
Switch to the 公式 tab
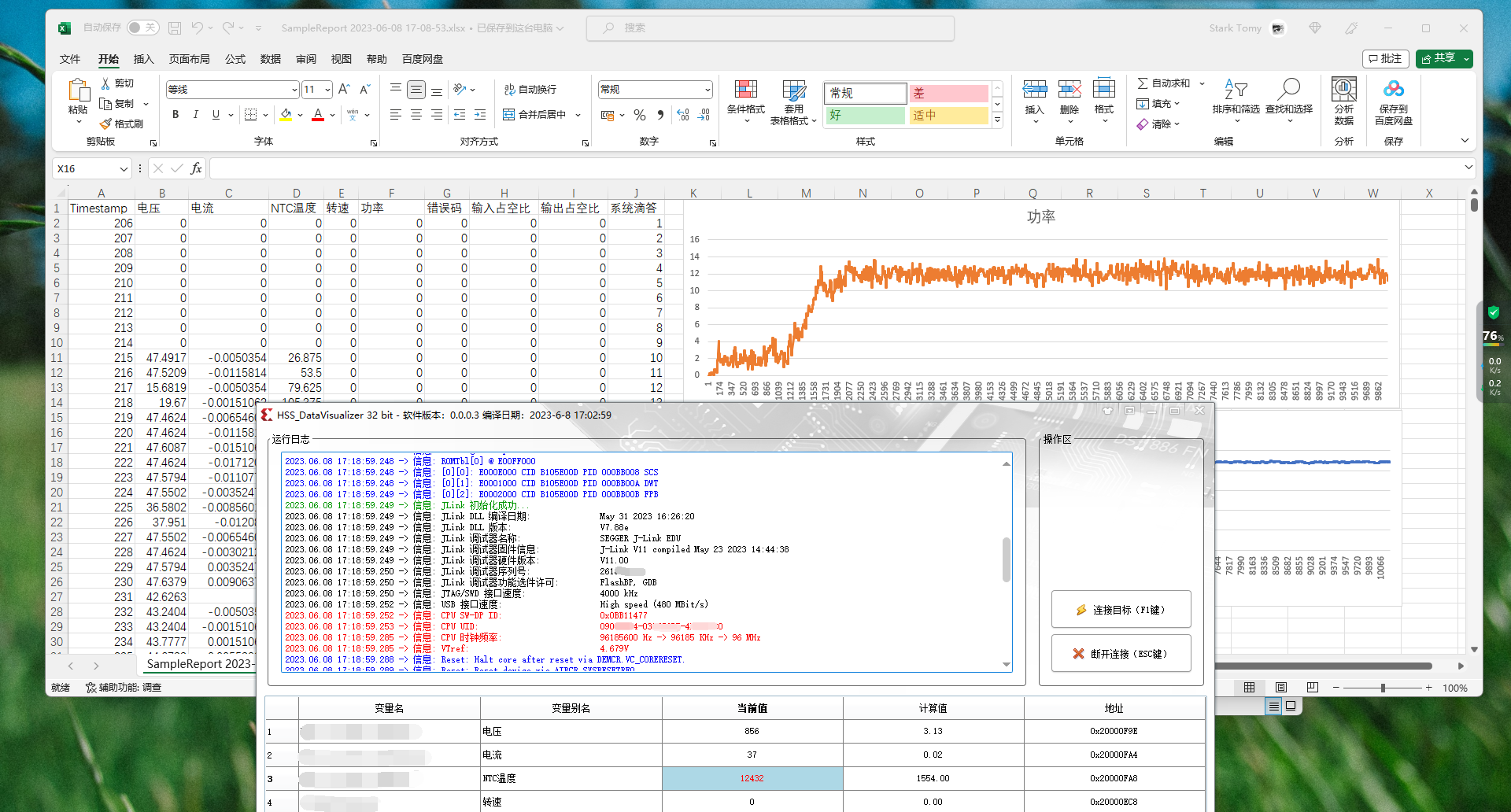(235, 59)
